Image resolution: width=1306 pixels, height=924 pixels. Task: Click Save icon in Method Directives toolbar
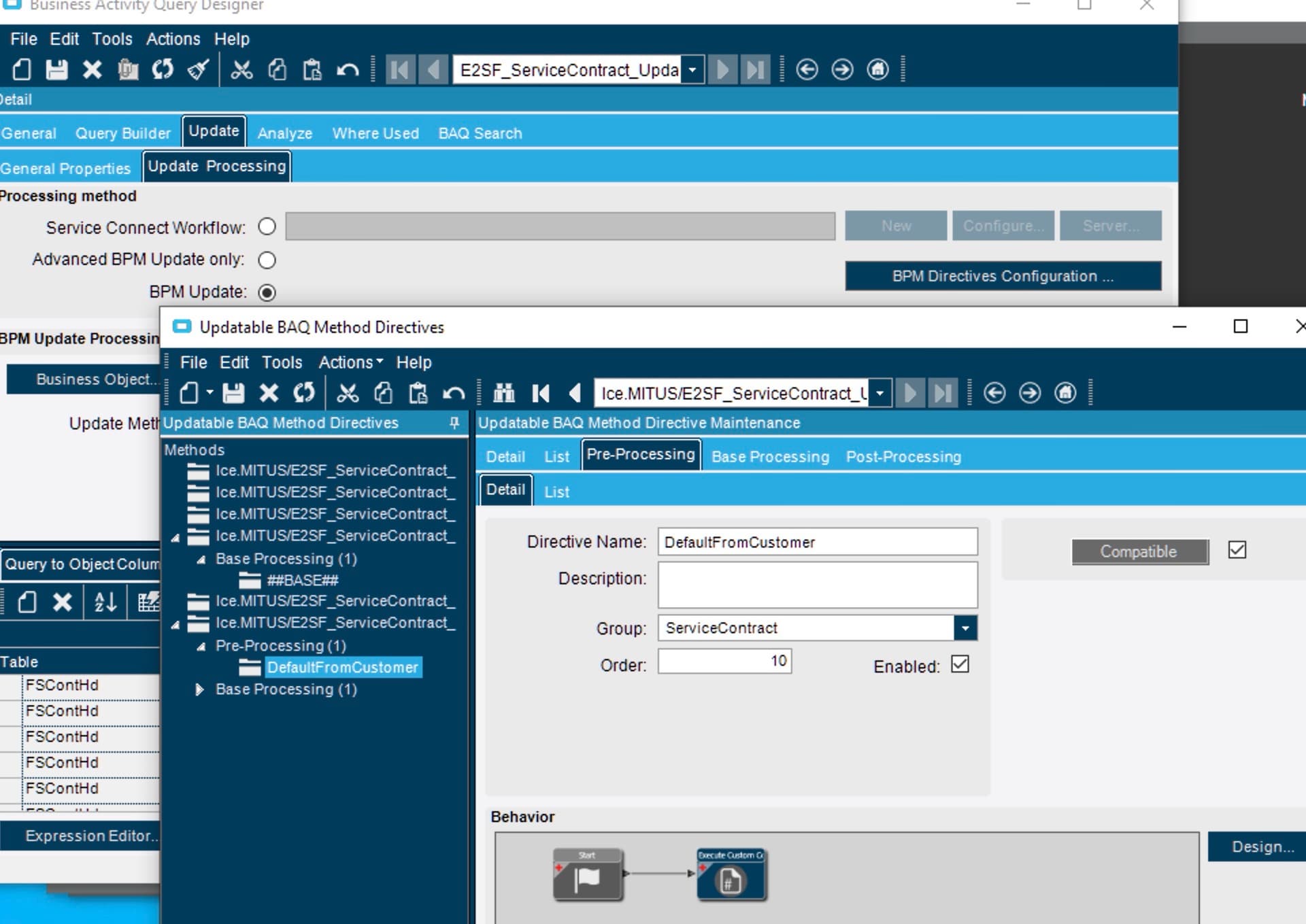pyautogui.click(x=233, y=393)
